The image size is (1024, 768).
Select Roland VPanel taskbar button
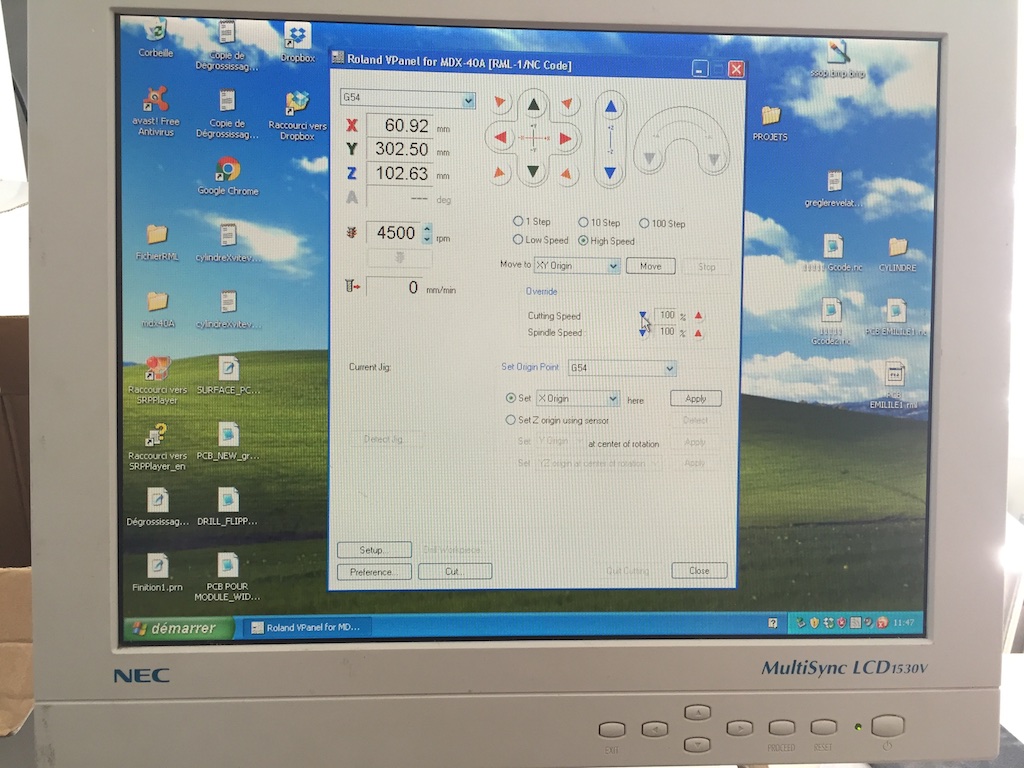click(x=307, y=627)
